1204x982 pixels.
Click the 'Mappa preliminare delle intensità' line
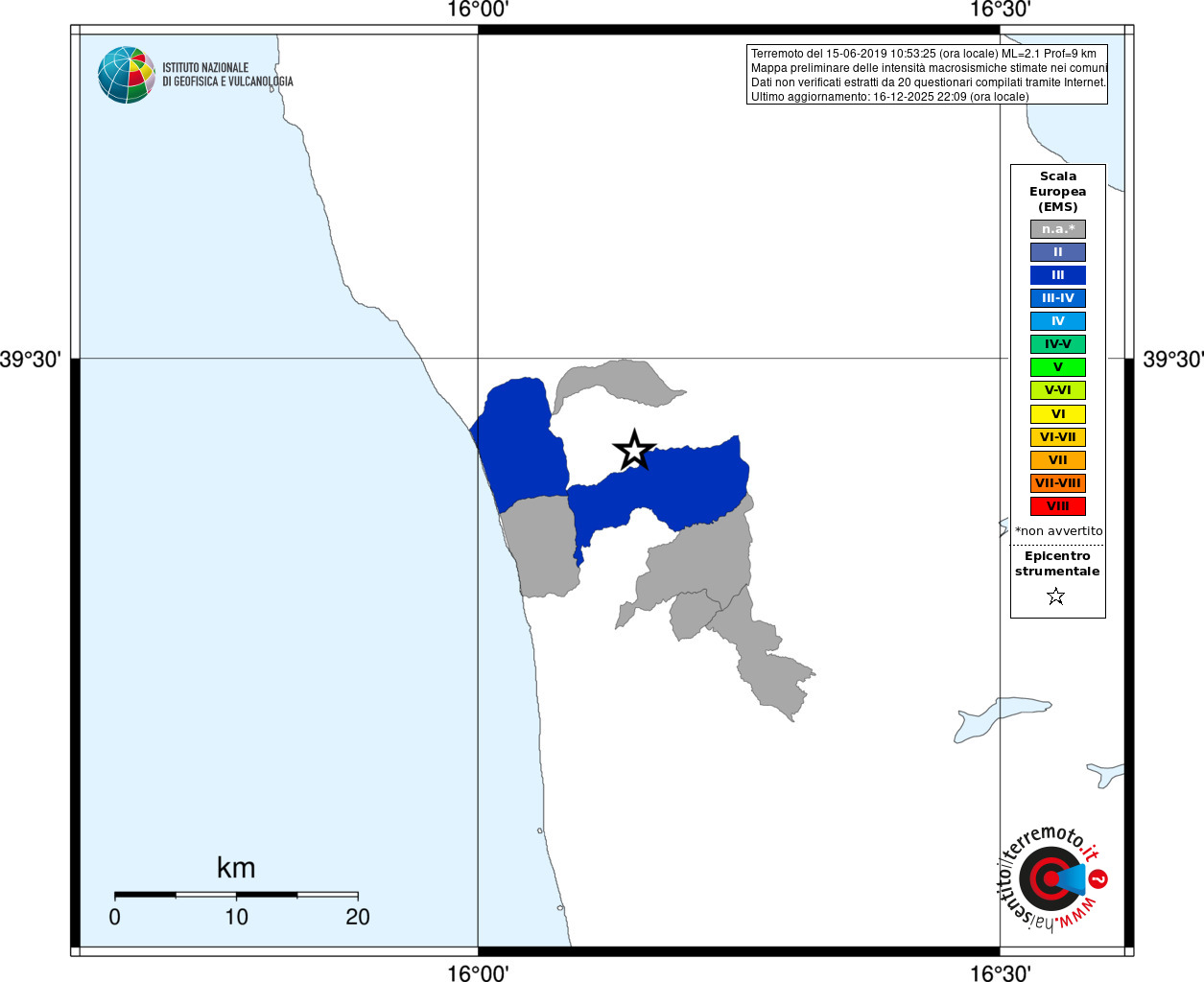click(929, 68)
